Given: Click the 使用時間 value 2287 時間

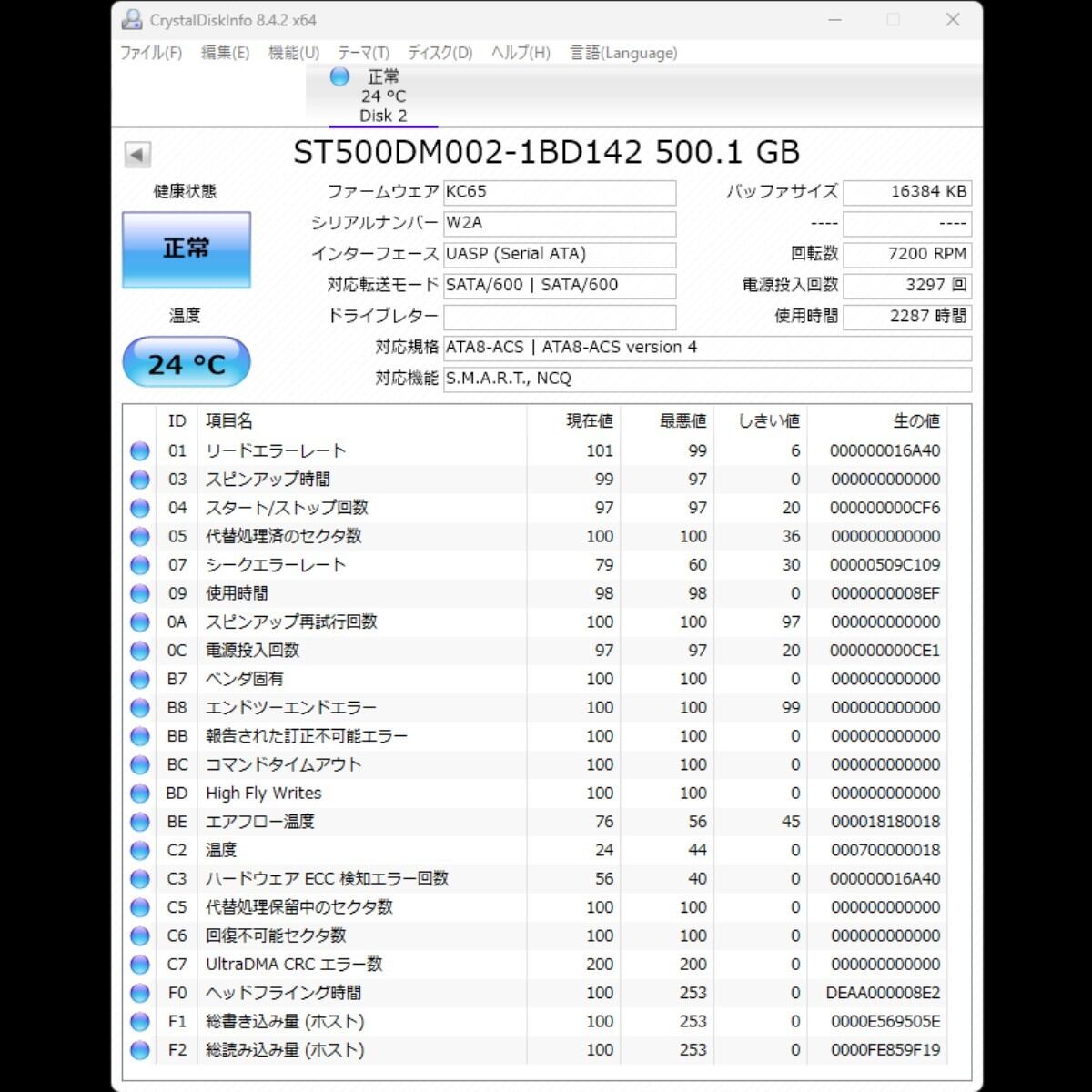Looking at the screenshot, I should (x=907, y=317).
